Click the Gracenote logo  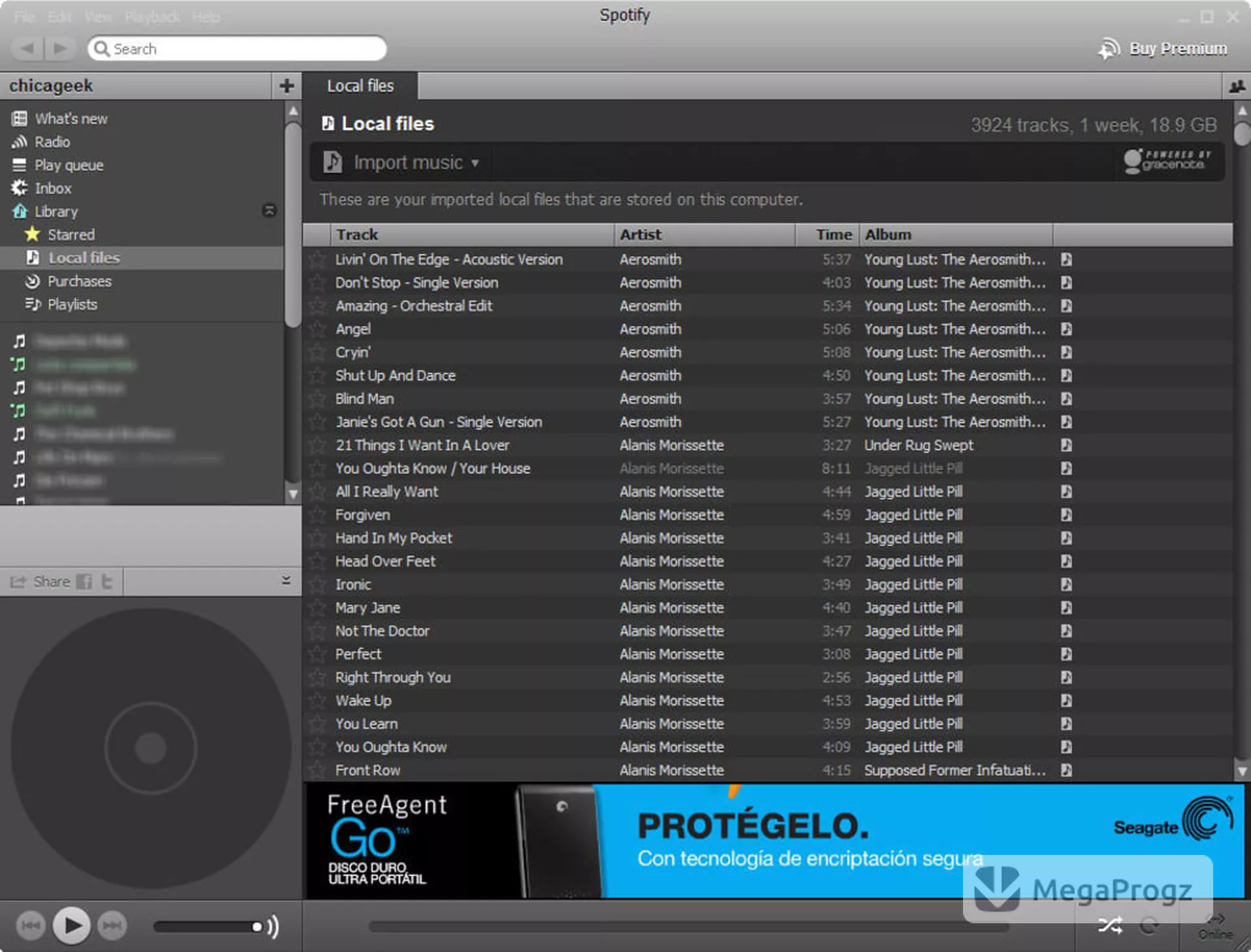(x=1166, y=161)
